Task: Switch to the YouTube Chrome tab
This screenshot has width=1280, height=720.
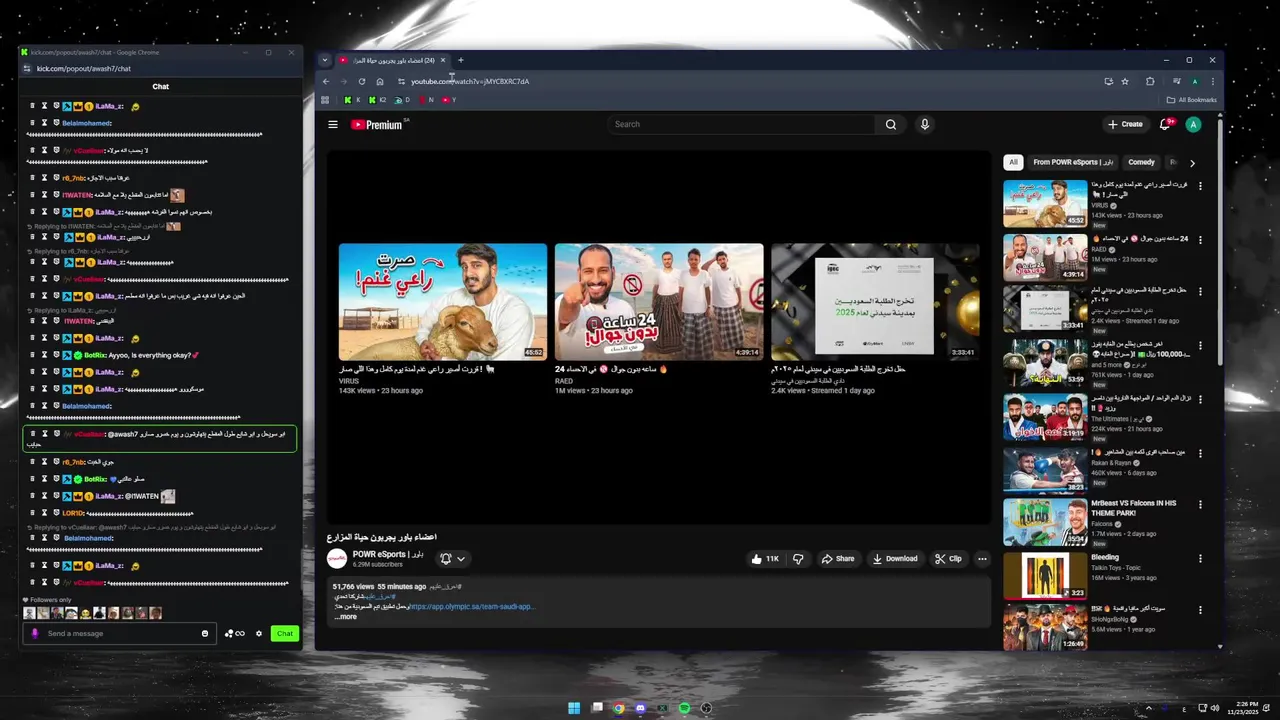Action: 392,60
